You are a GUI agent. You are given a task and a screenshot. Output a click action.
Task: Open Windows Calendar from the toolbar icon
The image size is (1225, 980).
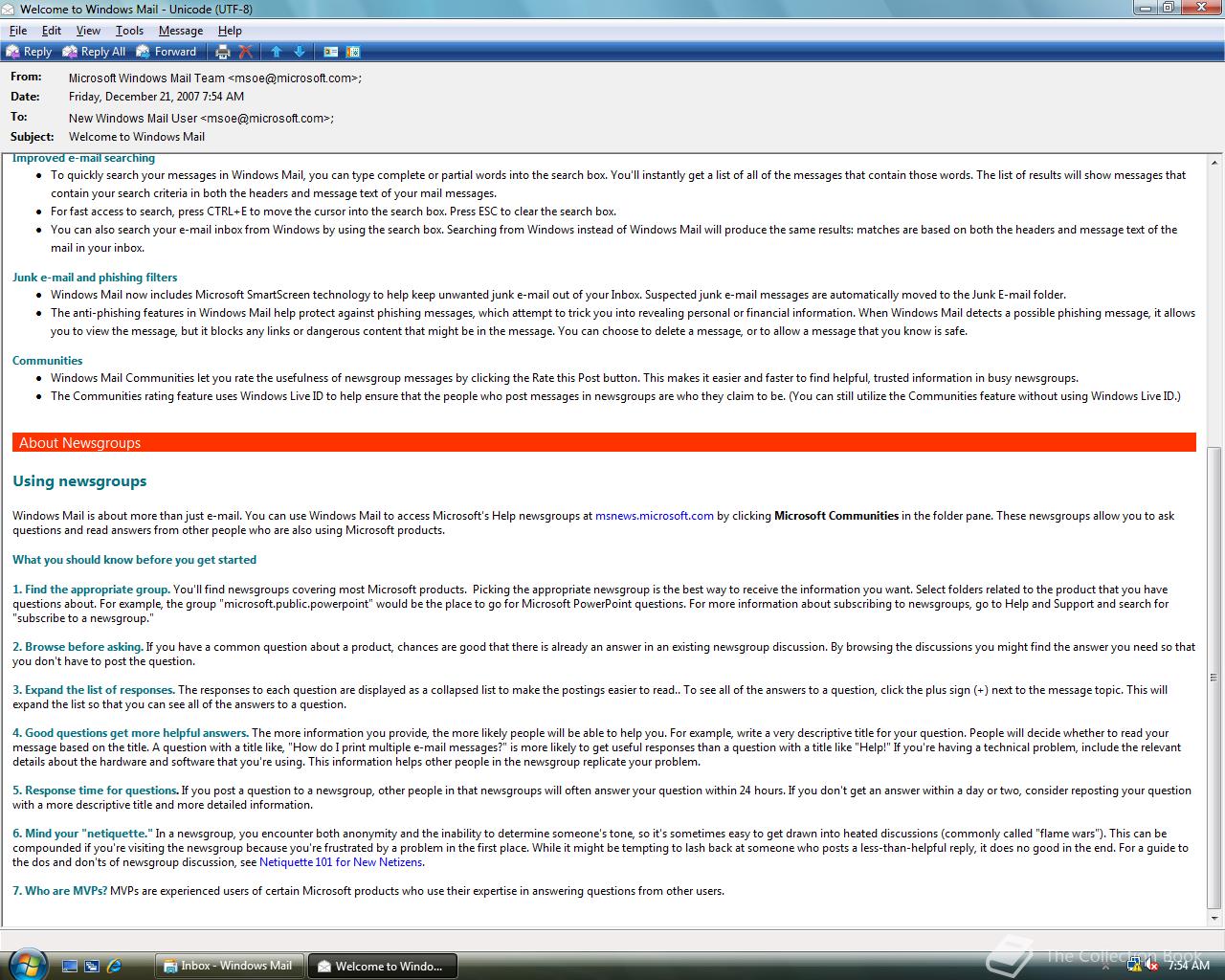[353, 52]
